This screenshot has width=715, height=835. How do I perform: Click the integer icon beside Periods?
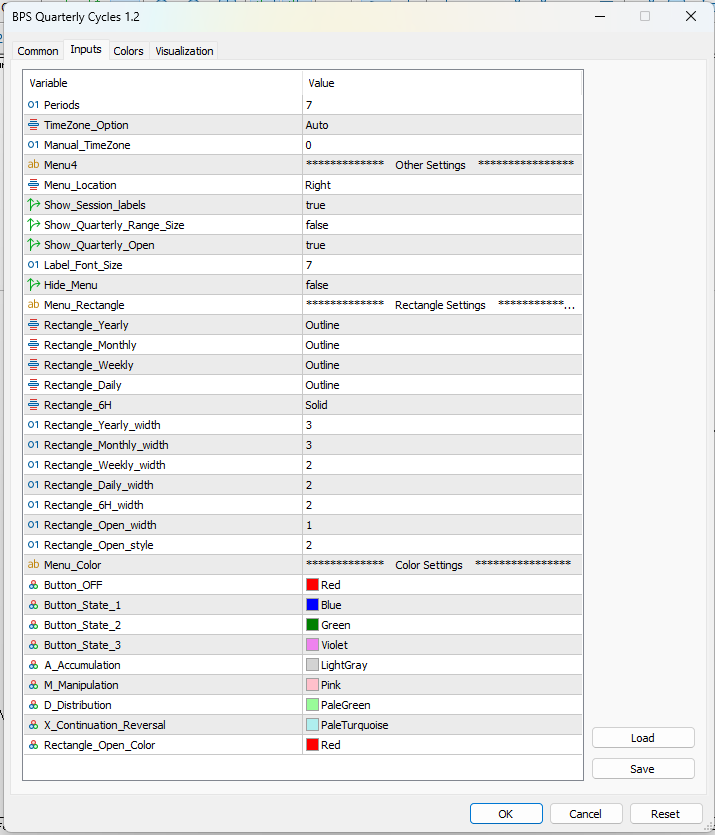pos(33,105)
